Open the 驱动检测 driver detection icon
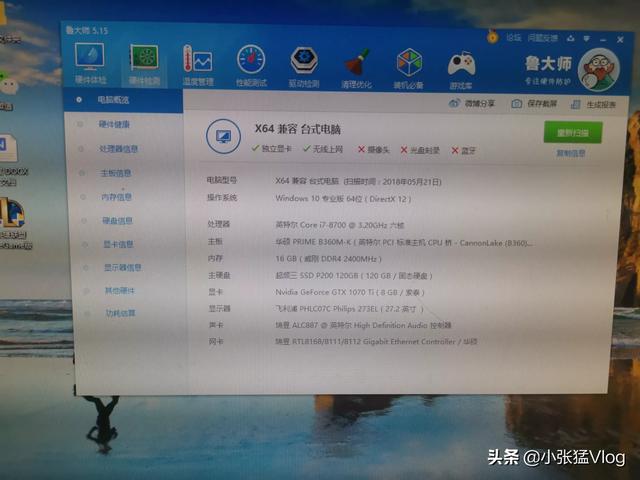The width and height of the screenshot is (640, 480). pyautogui.click(x=304, y=67)
